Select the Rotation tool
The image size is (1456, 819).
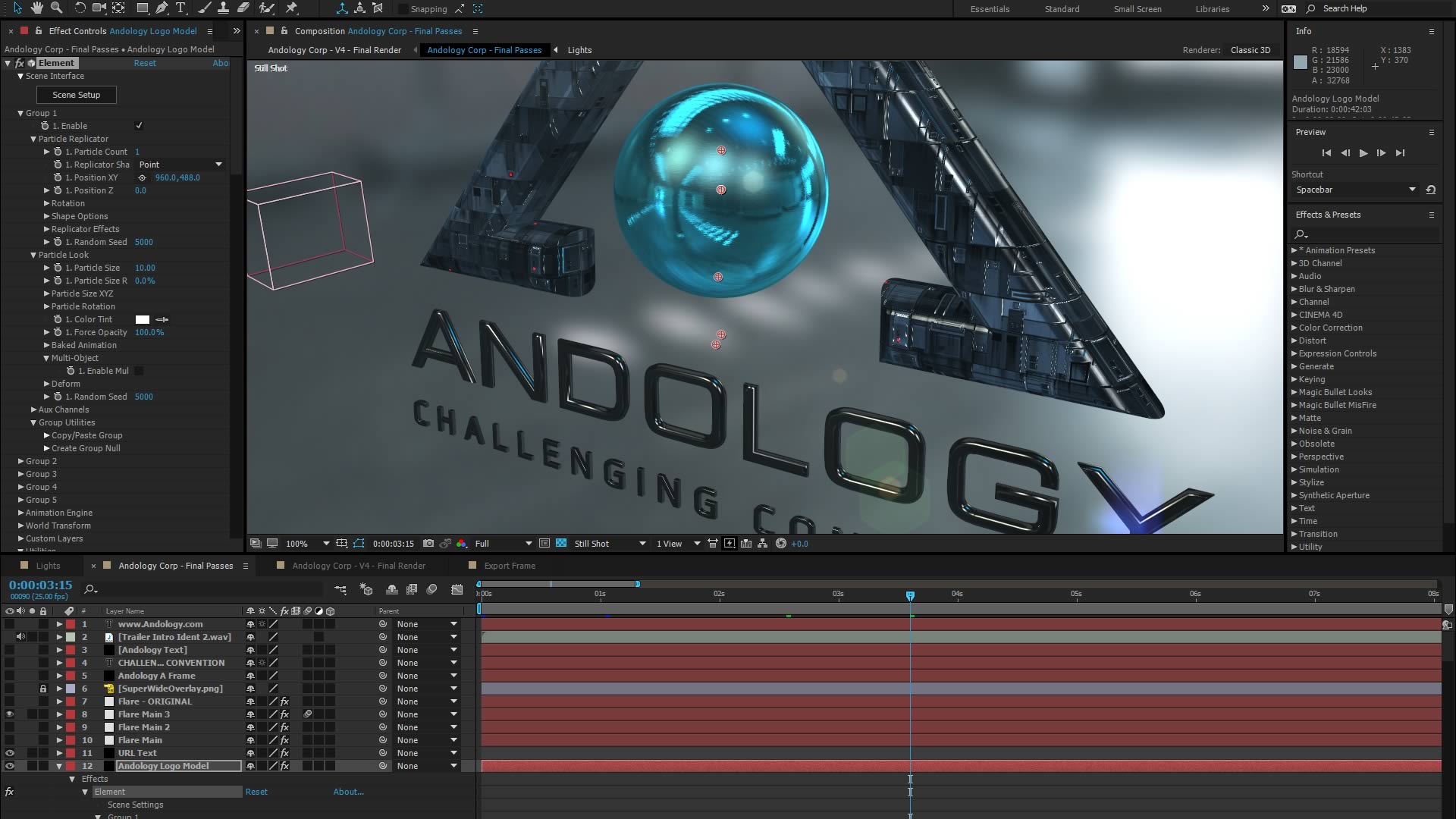click(x=80, y=8)
